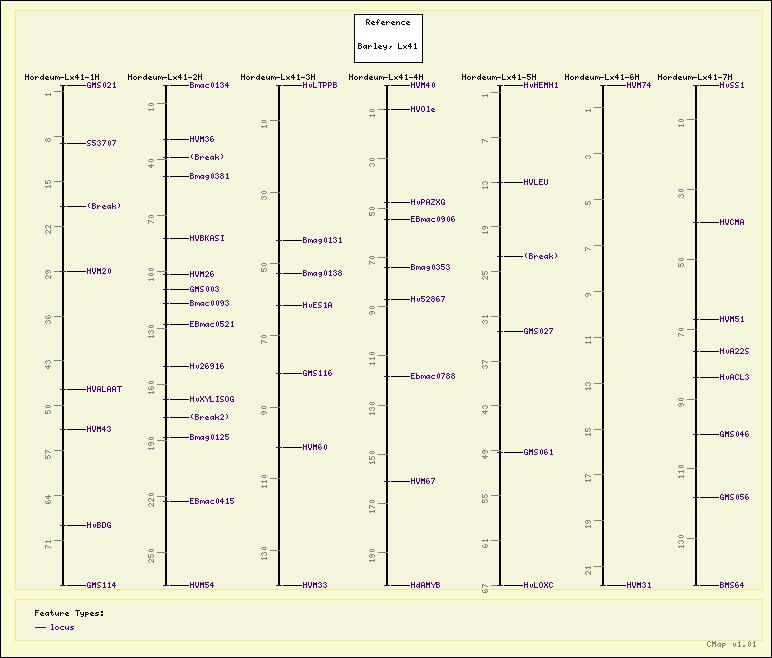
Task: Open the Bmac0134 locus on 2H
Action: pos(209,86)
